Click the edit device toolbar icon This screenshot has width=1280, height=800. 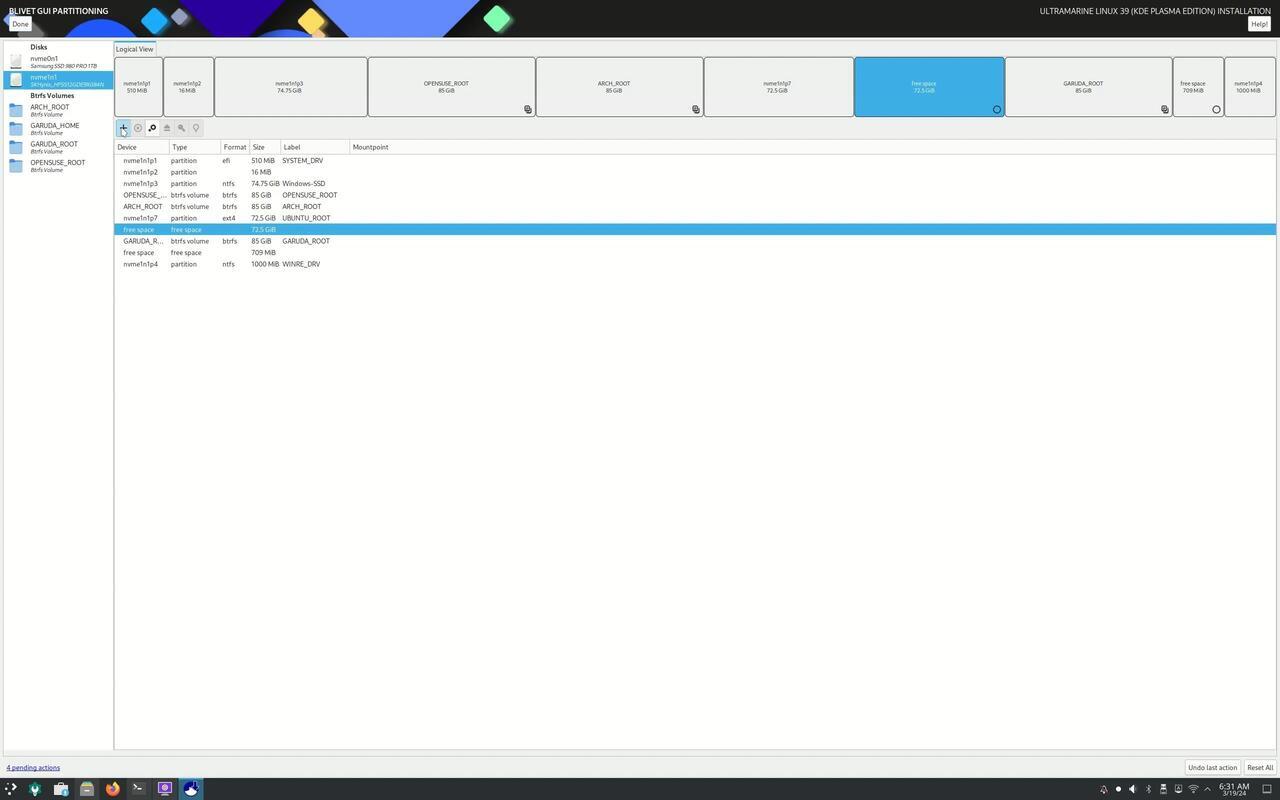coord(152,128)
